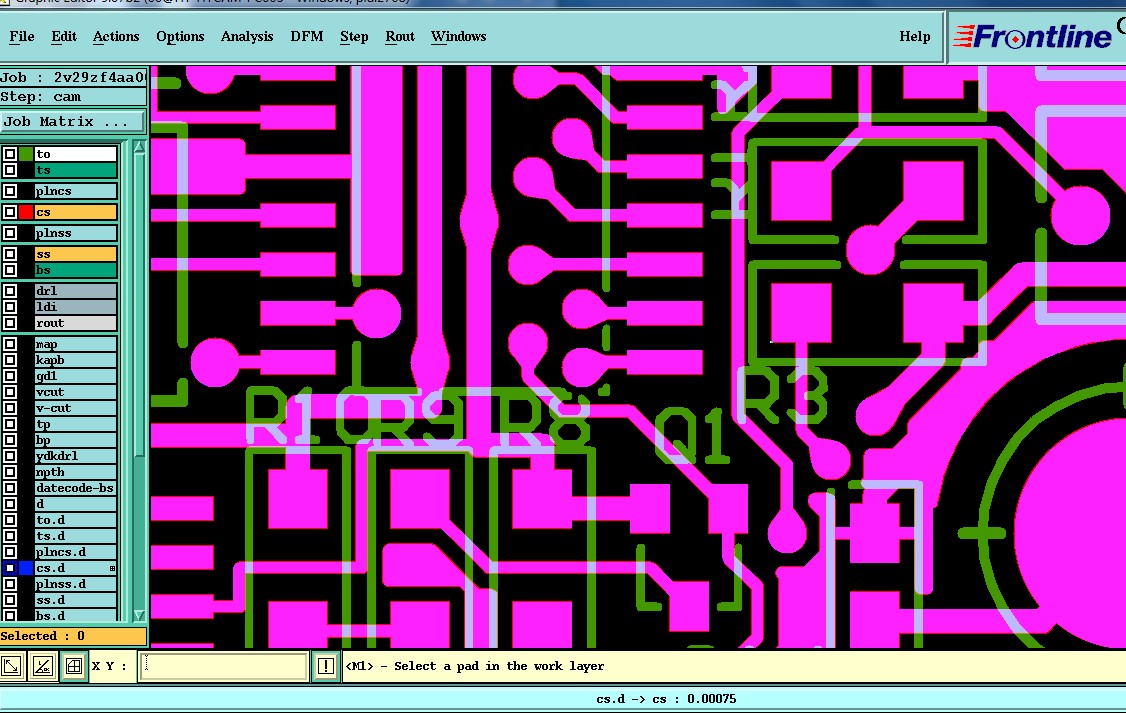This screenshot has height=713, width=1126.
Task: Select the v-cut layer row
Action: coord(75,408)
